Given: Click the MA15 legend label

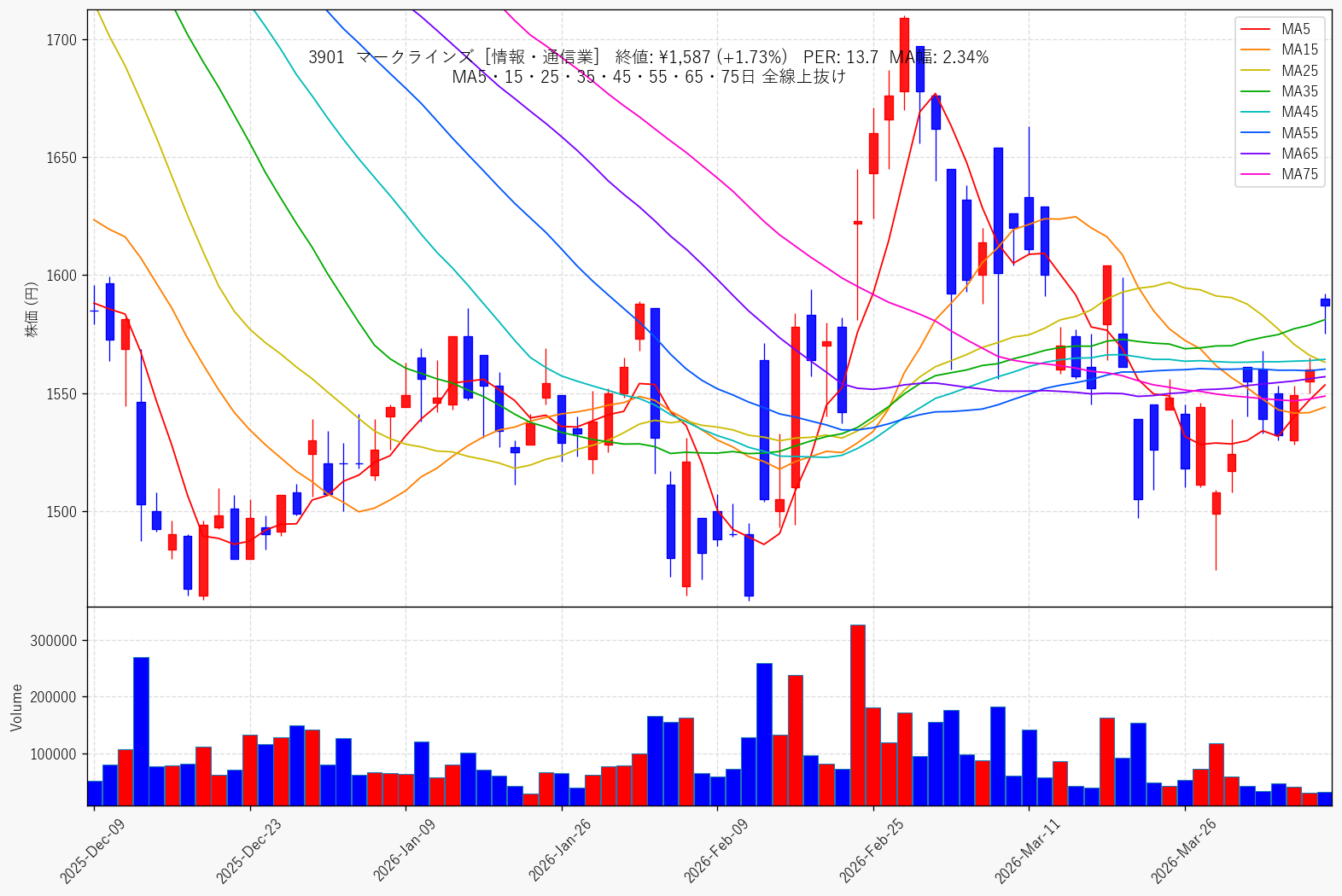Looking at the screenshot, I should click(1299, 49).
